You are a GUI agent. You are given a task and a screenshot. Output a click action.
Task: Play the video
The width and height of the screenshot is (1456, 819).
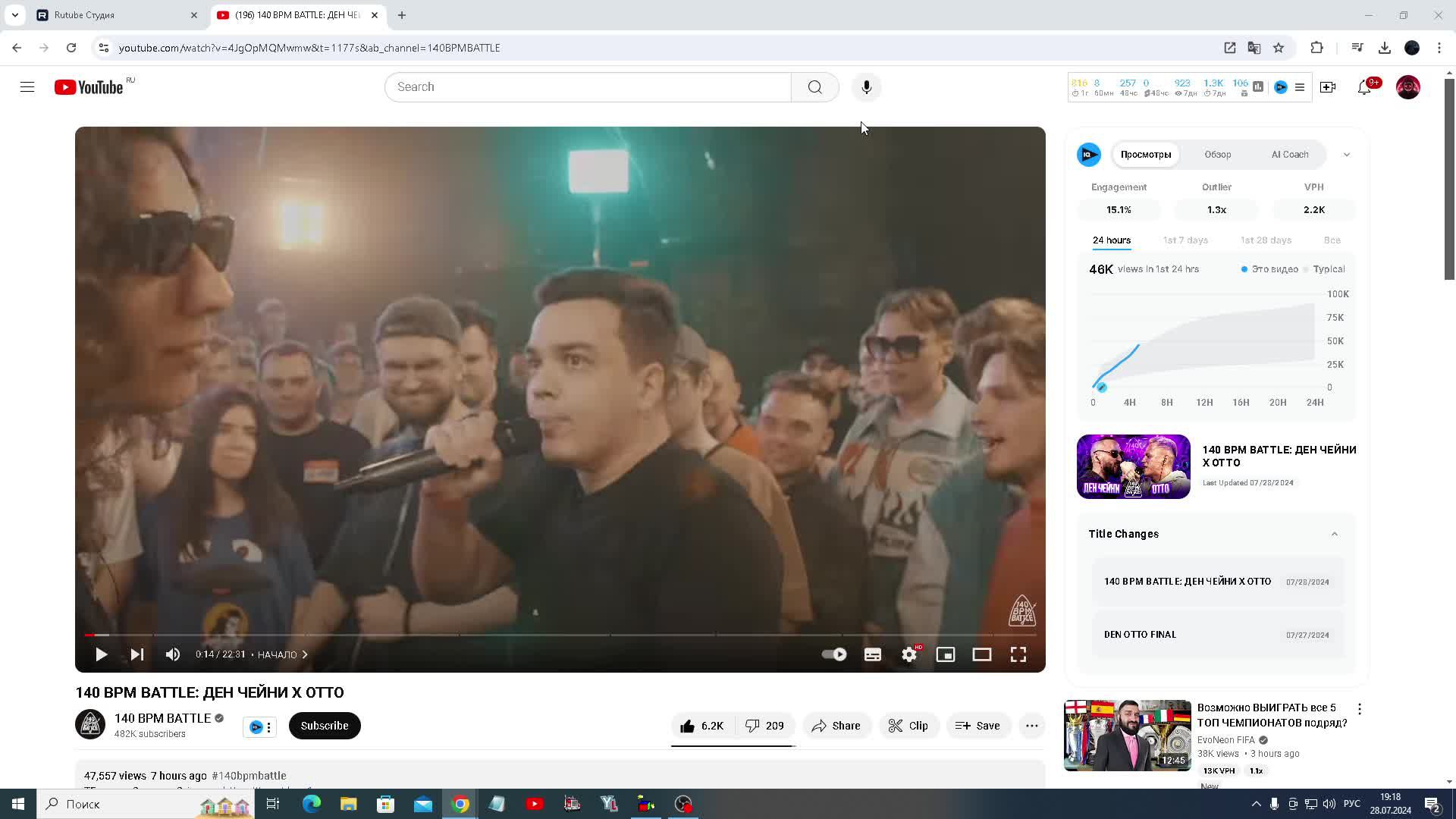pyautogui.click(x=101, y=654)
